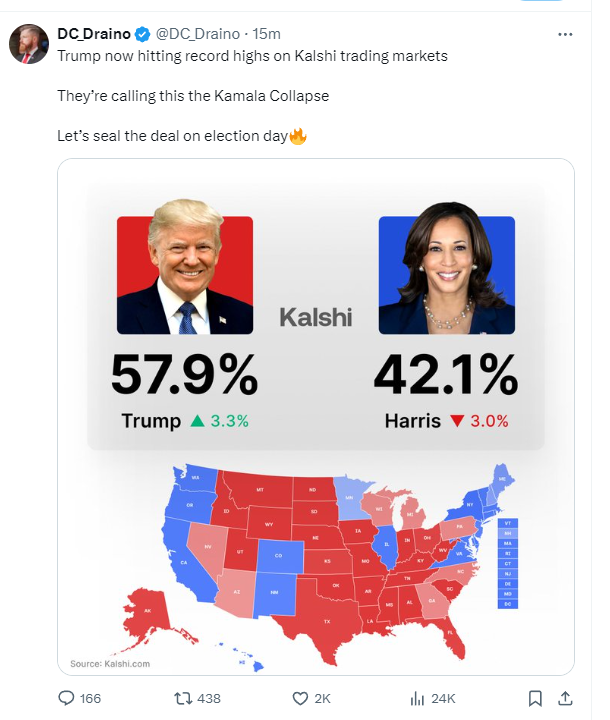
Task: Bookmark this tweet
Action: point(535,698)
